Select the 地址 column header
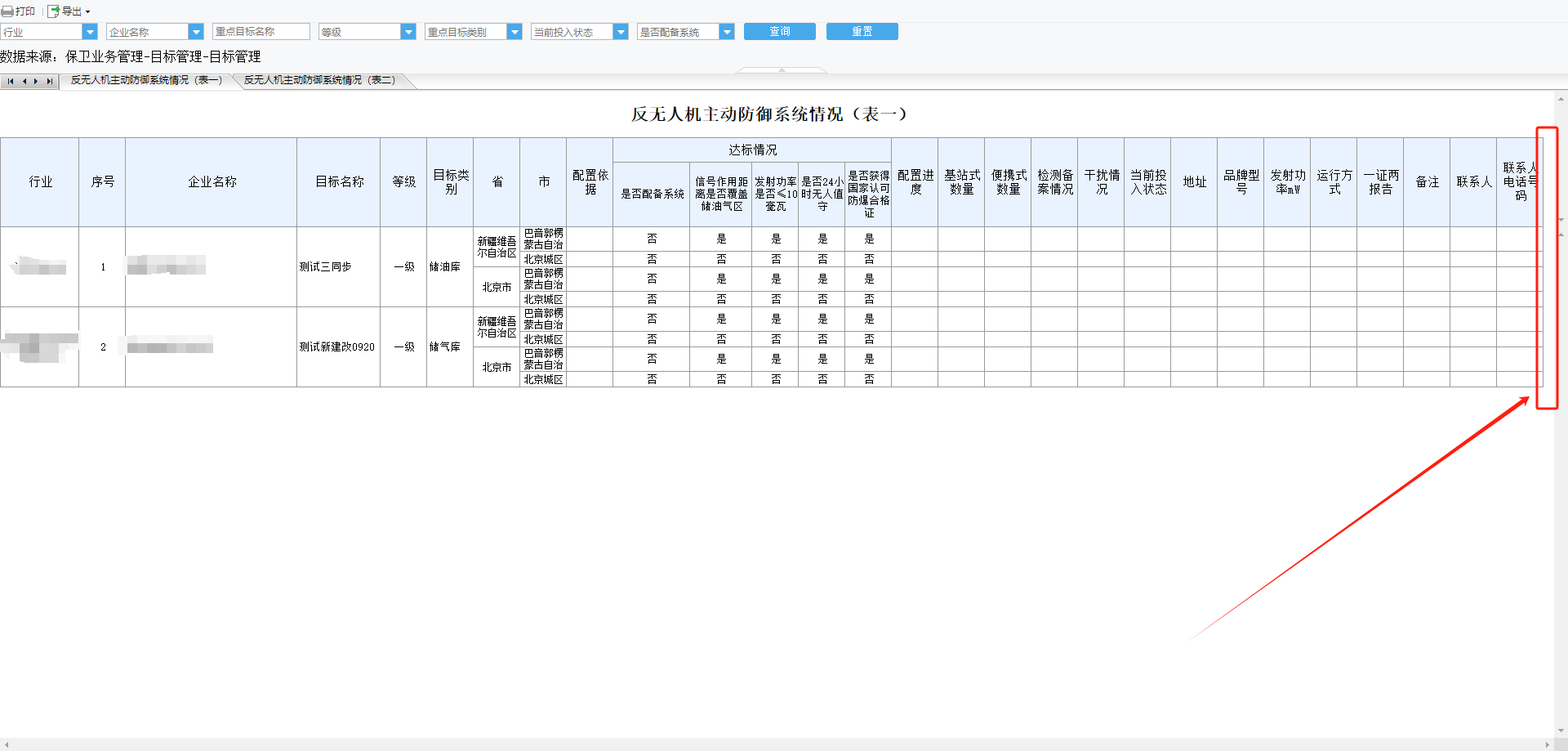Image resolution: width=1568 pixels, height=751 pixels. point(1194,182)
